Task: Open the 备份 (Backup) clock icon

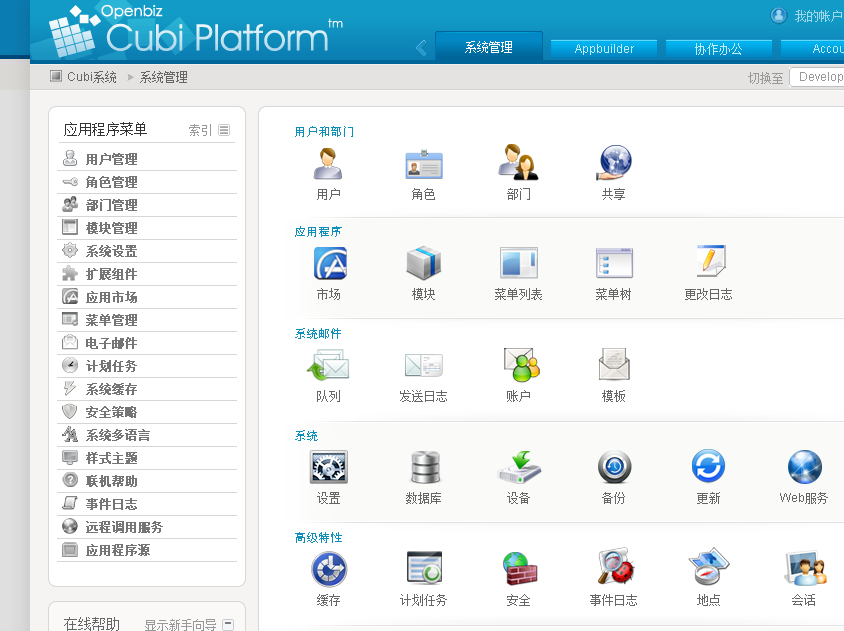Action: tap(614, 466)
